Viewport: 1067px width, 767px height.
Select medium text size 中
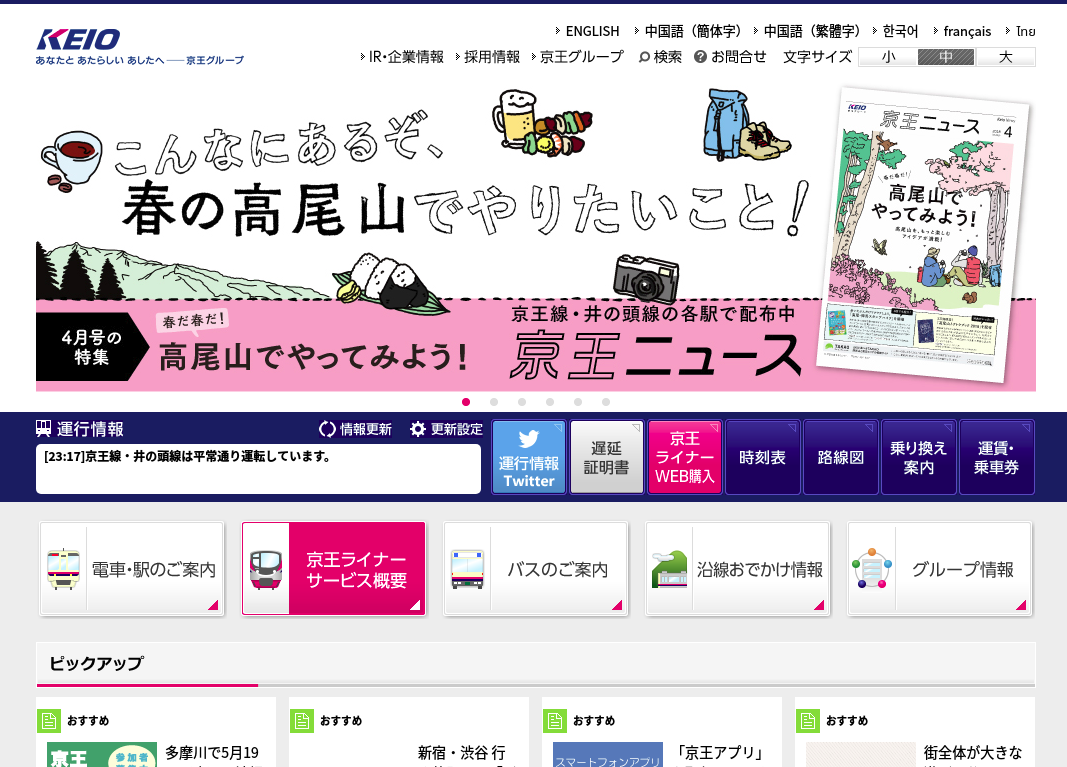pyautogui.click(x=947, y=57)
